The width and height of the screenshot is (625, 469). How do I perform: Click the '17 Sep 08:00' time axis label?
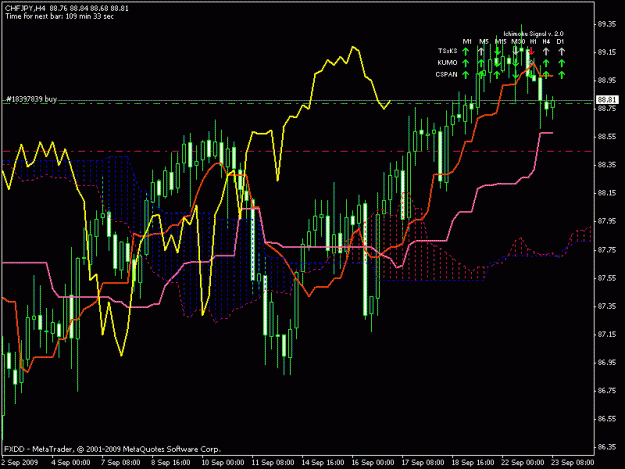pyautogui.click(x=423, y=463)
